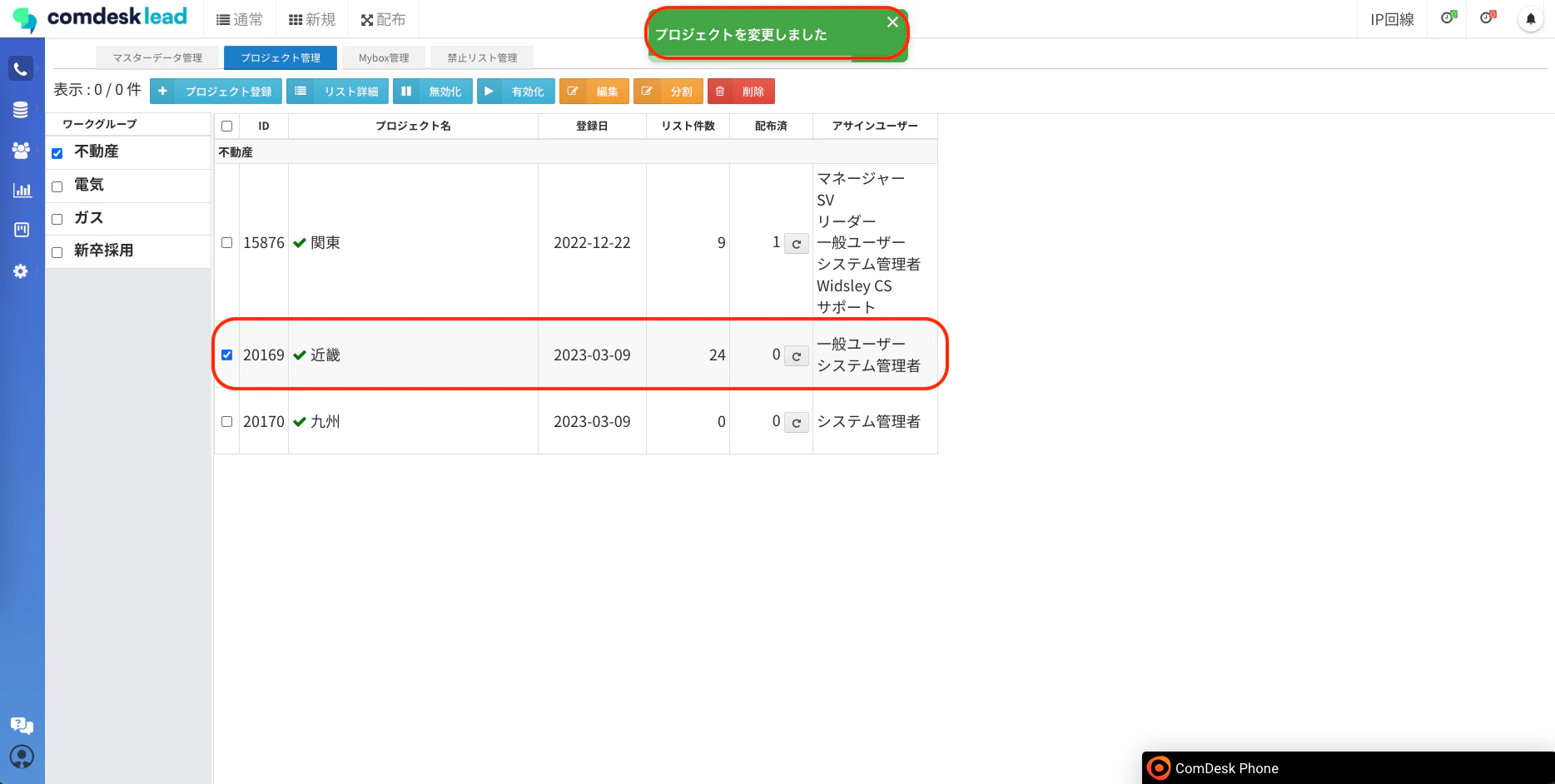Switch to the マスターデータ管理 tab
This screenshot has height=784, width=1555.
157,57
